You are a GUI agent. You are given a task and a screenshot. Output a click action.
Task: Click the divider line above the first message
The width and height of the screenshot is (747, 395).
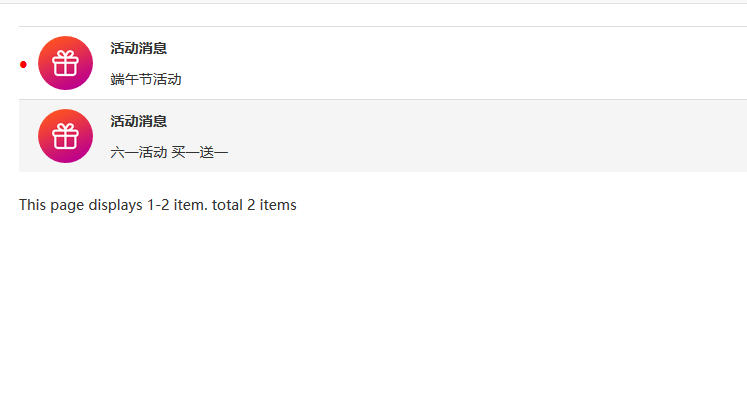click(383, 27)
